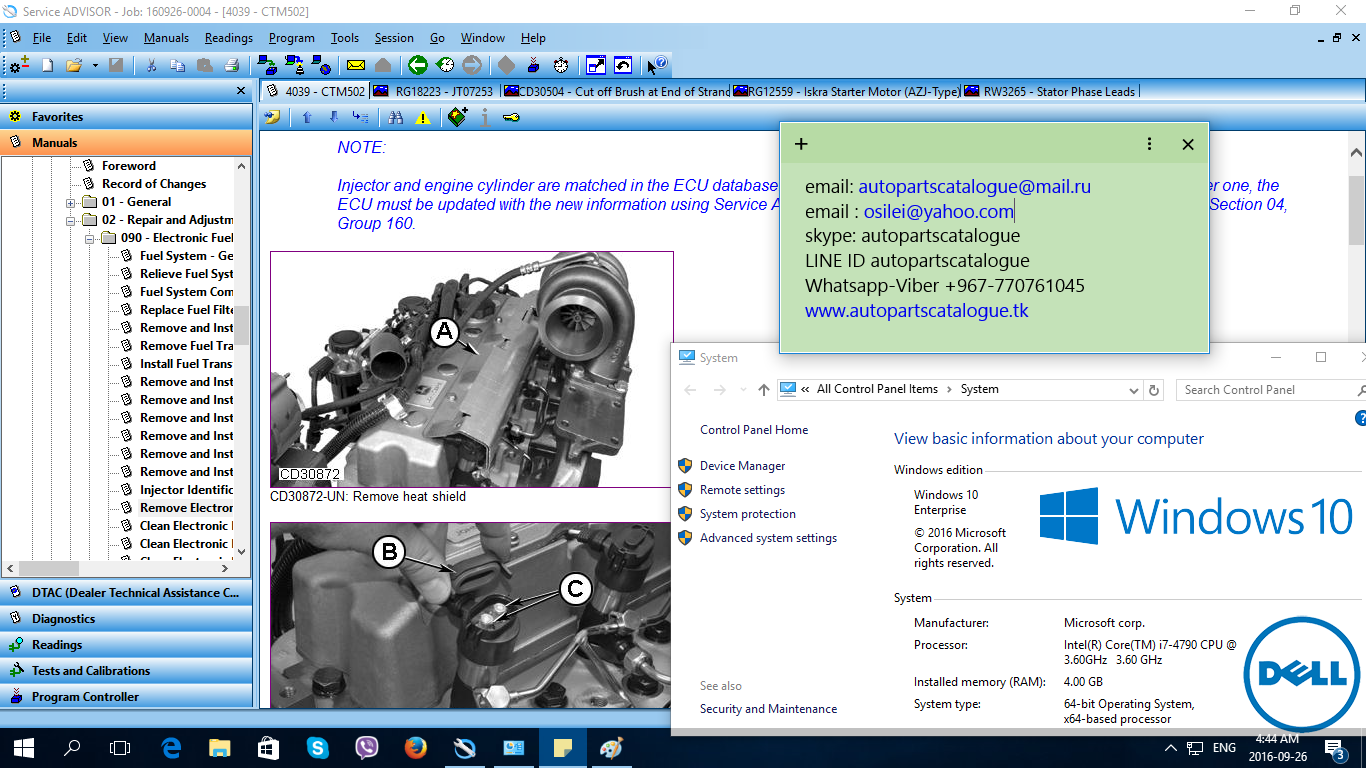Click the sync-tree arrow icon
The width and height of the screenshot is (1366, 768).
tap(360, 118)
